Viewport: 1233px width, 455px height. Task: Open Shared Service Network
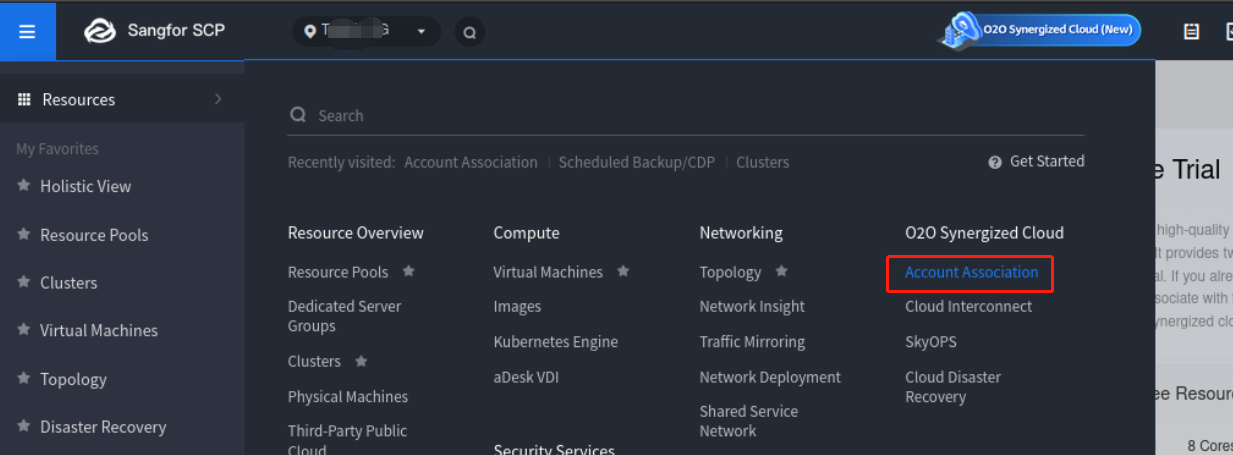(x=749, y=421)
